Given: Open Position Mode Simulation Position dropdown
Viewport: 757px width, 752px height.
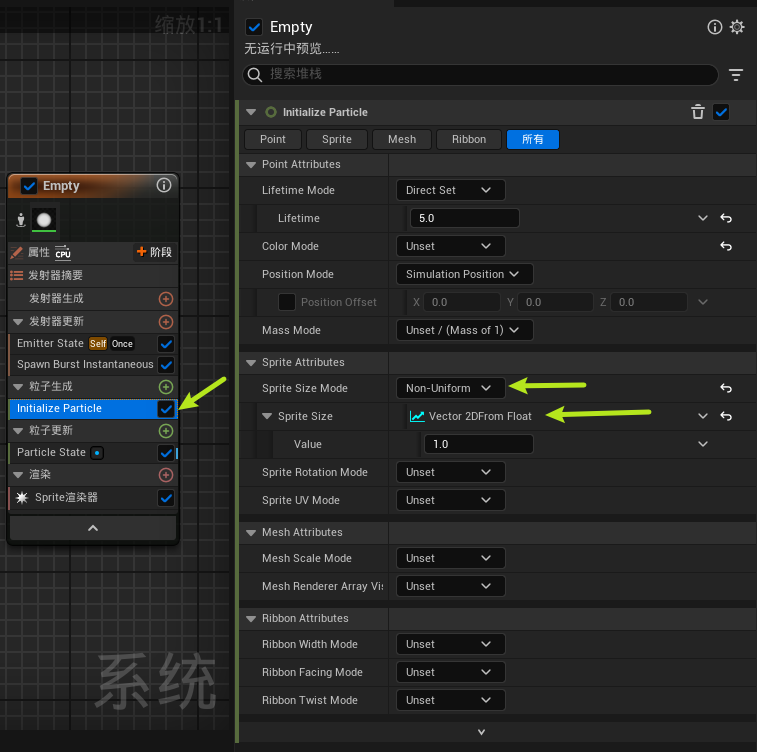Looking at the screenshot, I should coord(464,274).
